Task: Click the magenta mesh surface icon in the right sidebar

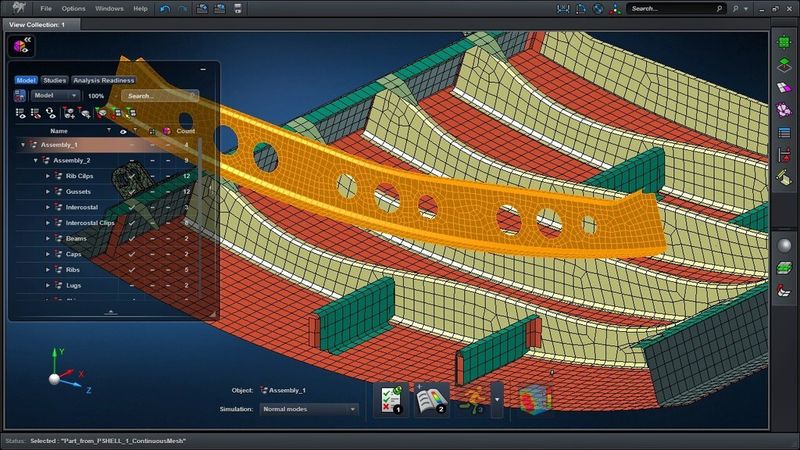Action: click(x=784, y=87)
